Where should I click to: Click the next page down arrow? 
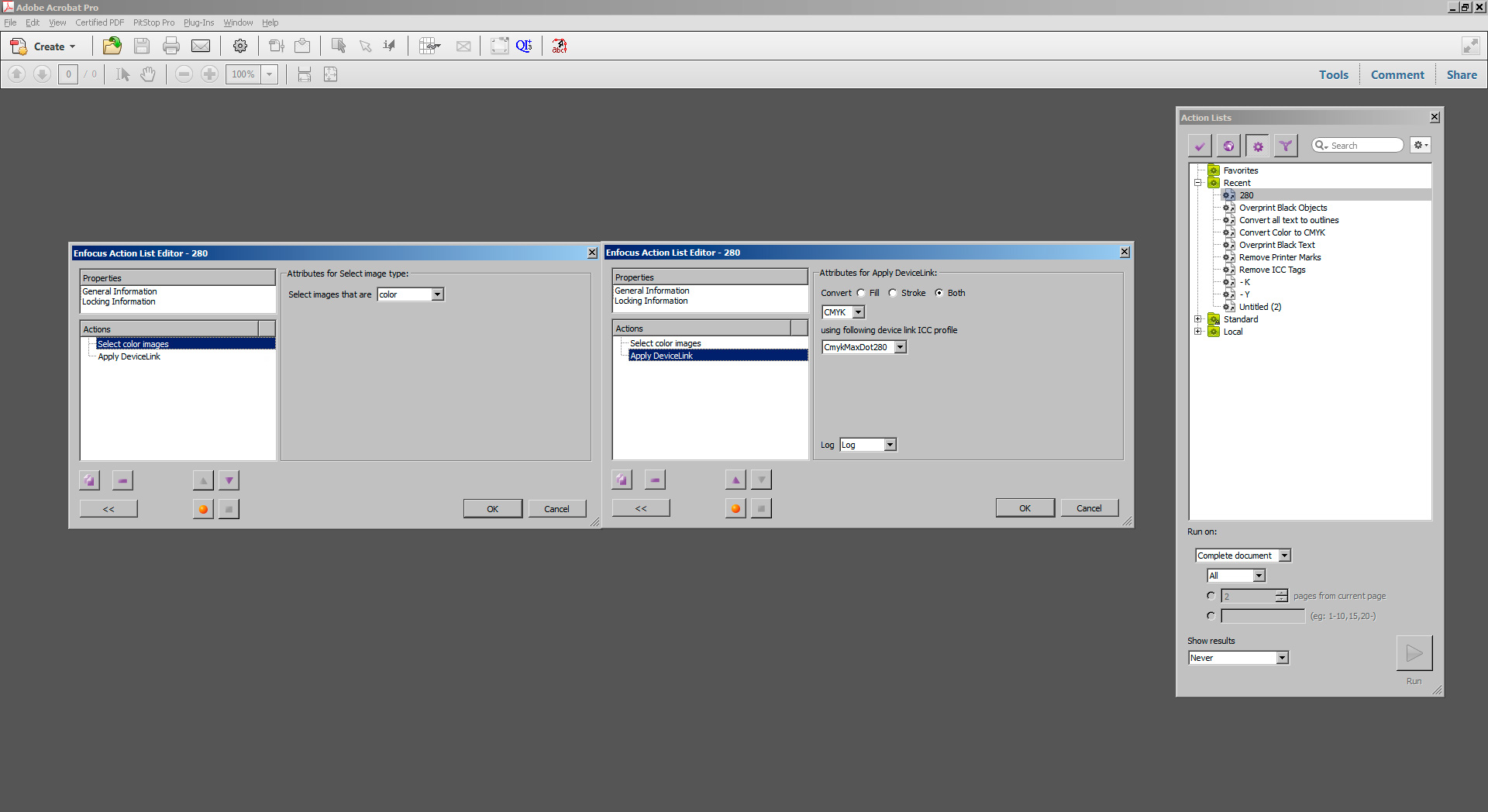coord(43,74)
